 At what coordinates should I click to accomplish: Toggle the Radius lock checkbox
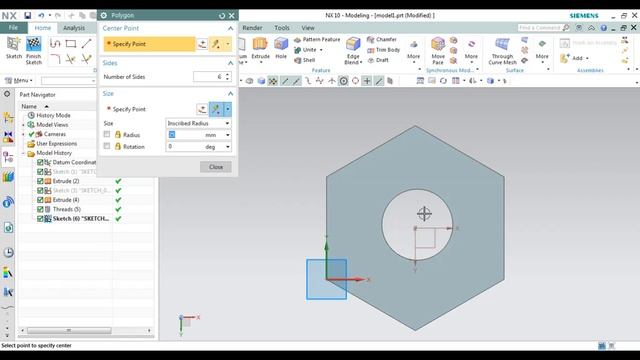(107, 134)
